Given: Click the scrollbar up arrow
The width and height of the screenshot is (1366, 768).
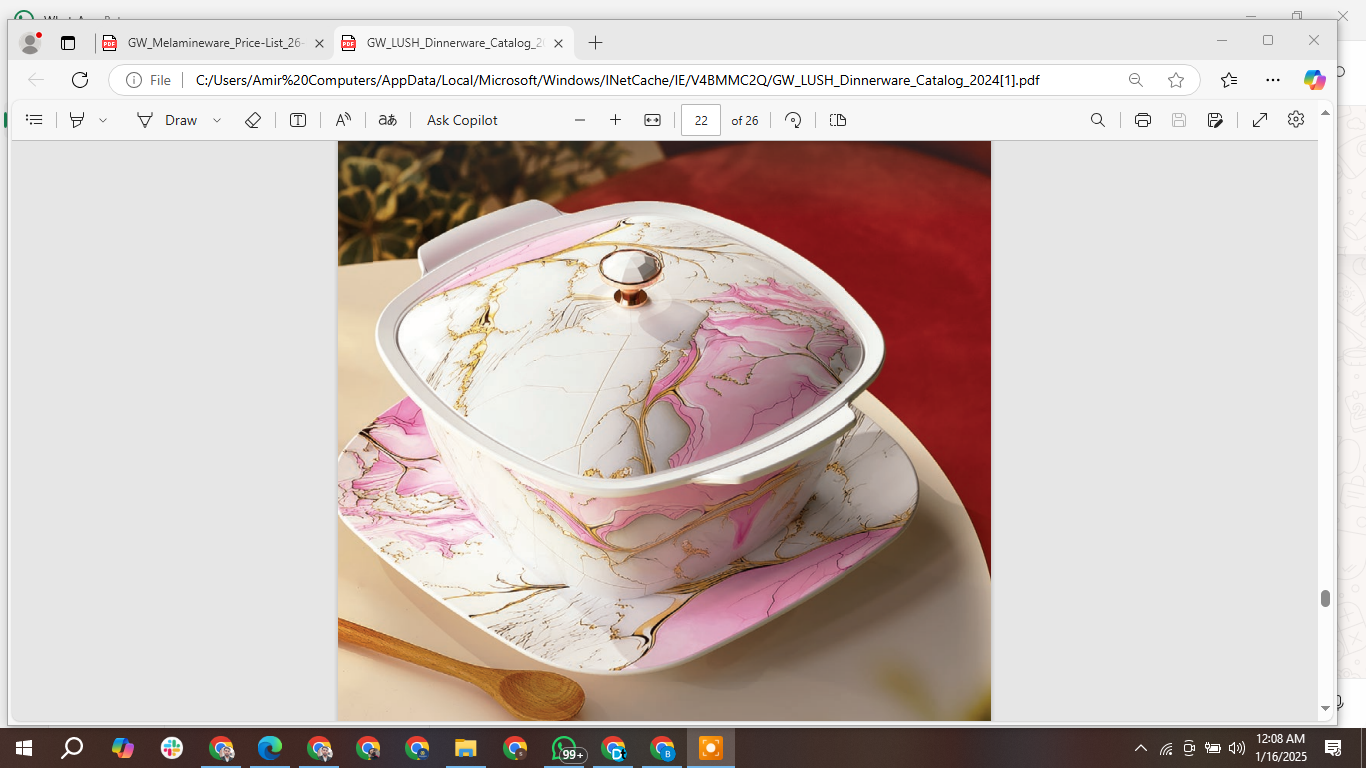Looking at the screenshot, I should 1326,112.
